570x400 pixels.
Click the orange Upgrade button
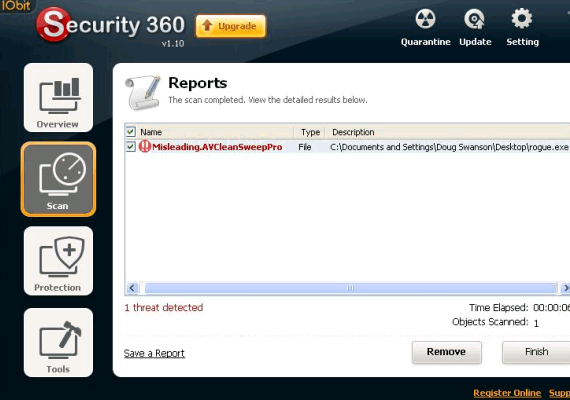coord(231,26)
